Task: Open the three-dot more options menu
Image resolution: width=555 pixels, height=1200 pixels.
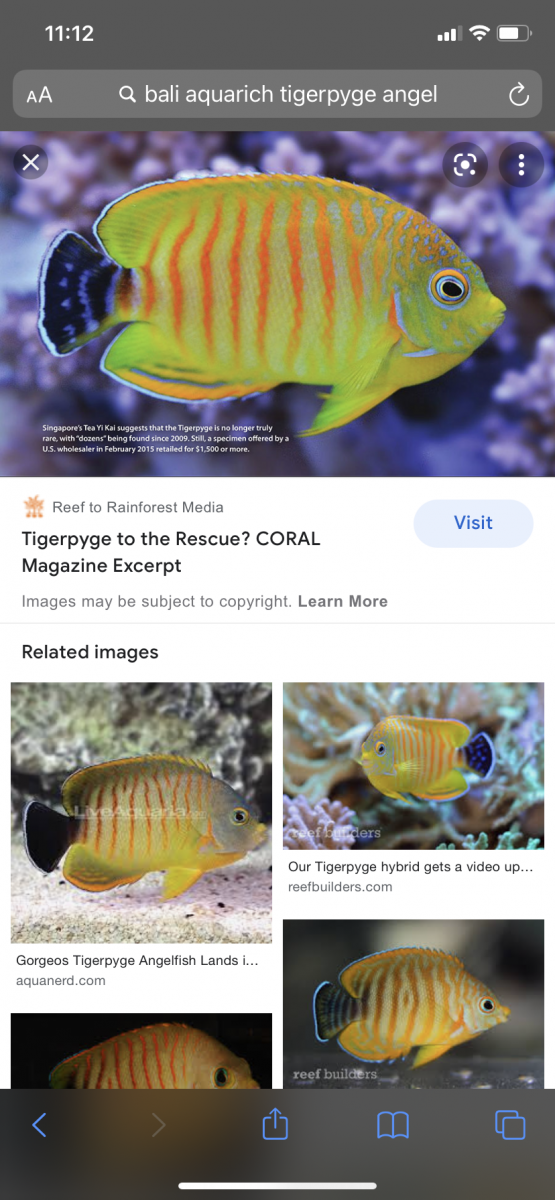Action: pyautogui.click(x=521, y=165)
